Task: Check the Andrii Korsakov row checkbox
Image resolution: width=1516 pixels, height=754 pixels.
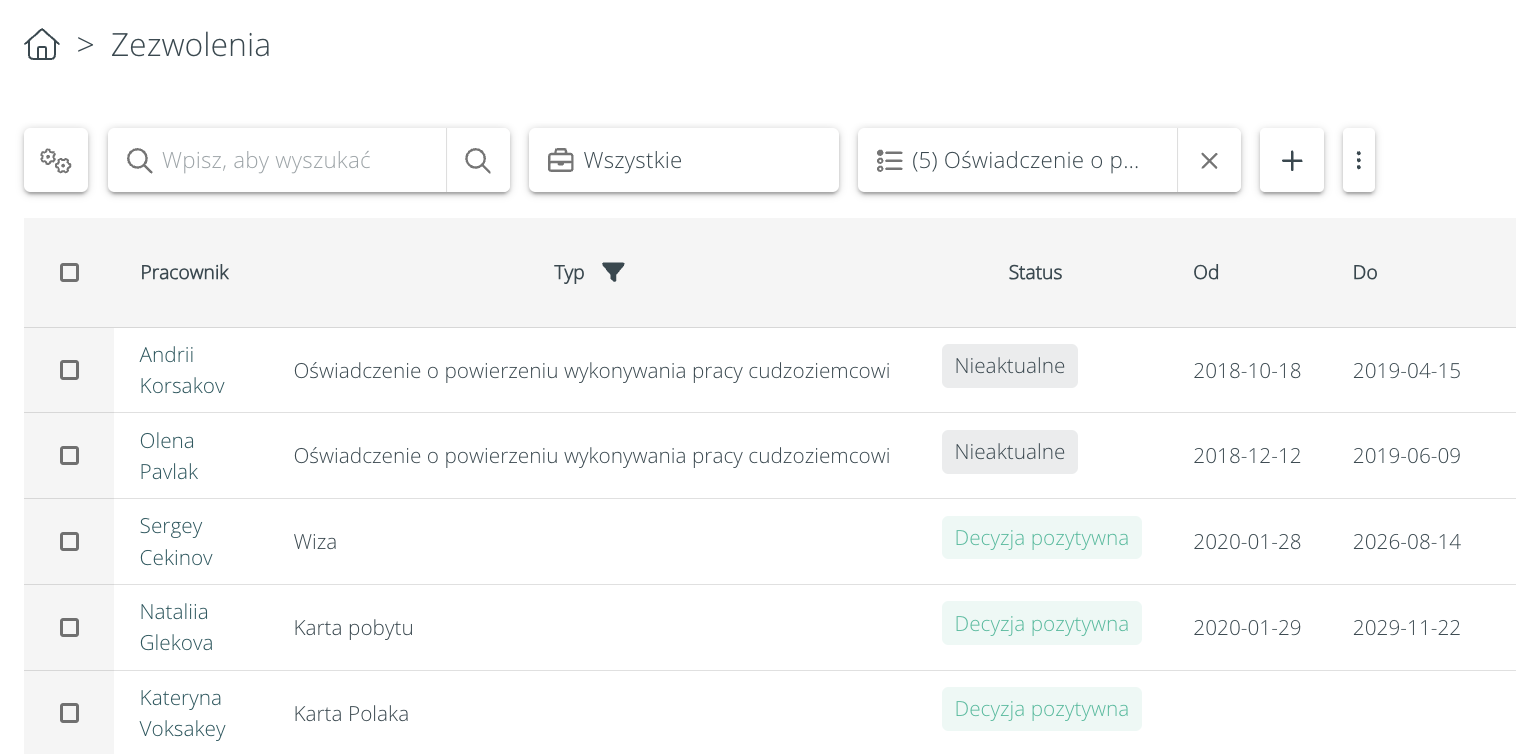Action: coord(69,370)
